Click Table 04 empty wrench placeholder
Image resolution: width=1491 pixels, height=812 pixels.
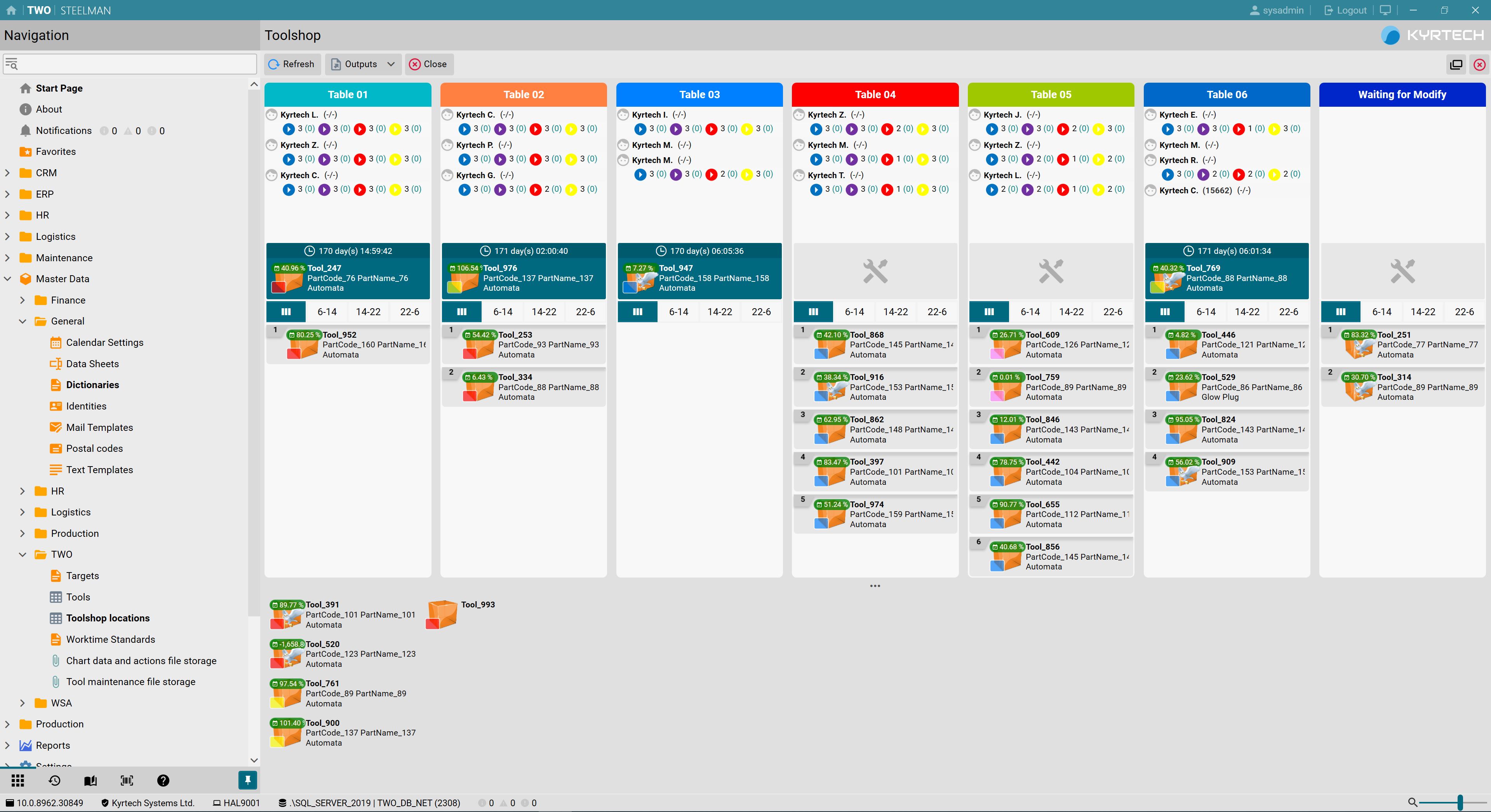coord(875,271)
